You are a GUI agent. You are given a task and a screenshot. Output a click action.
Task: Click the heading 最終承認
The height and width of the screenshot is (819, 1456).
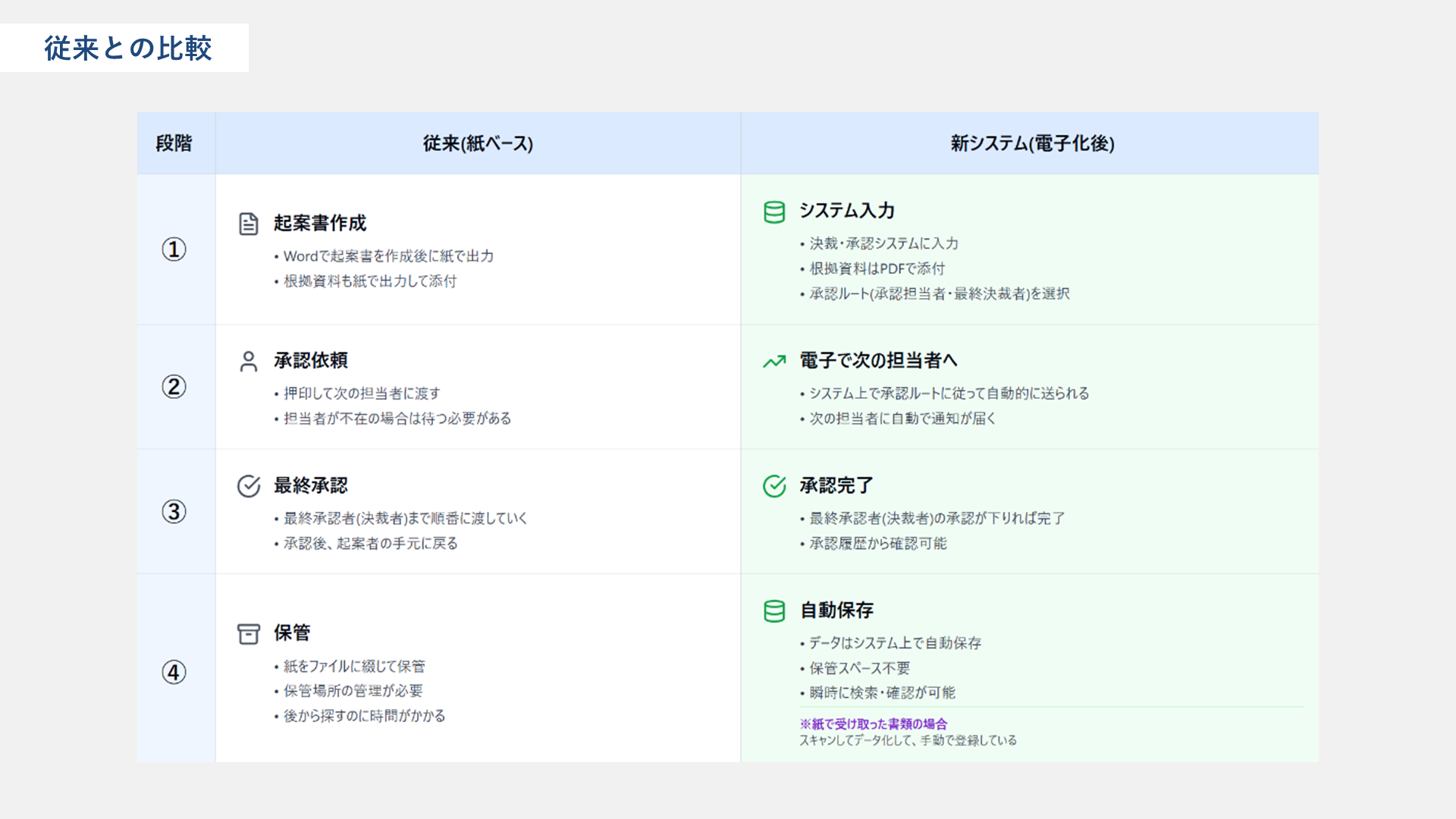coord(311,485)
